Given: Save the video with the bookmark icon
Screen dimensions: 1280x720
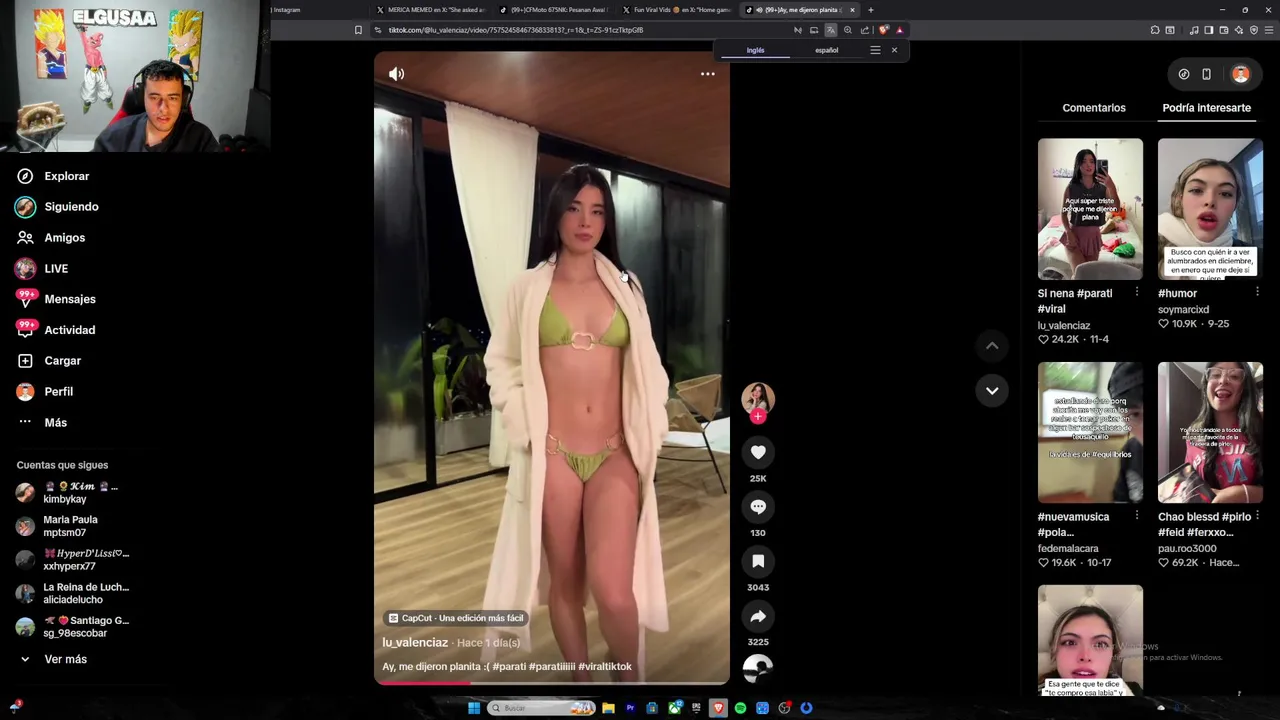Looking at the screenshot, I should tap(758, 561).
